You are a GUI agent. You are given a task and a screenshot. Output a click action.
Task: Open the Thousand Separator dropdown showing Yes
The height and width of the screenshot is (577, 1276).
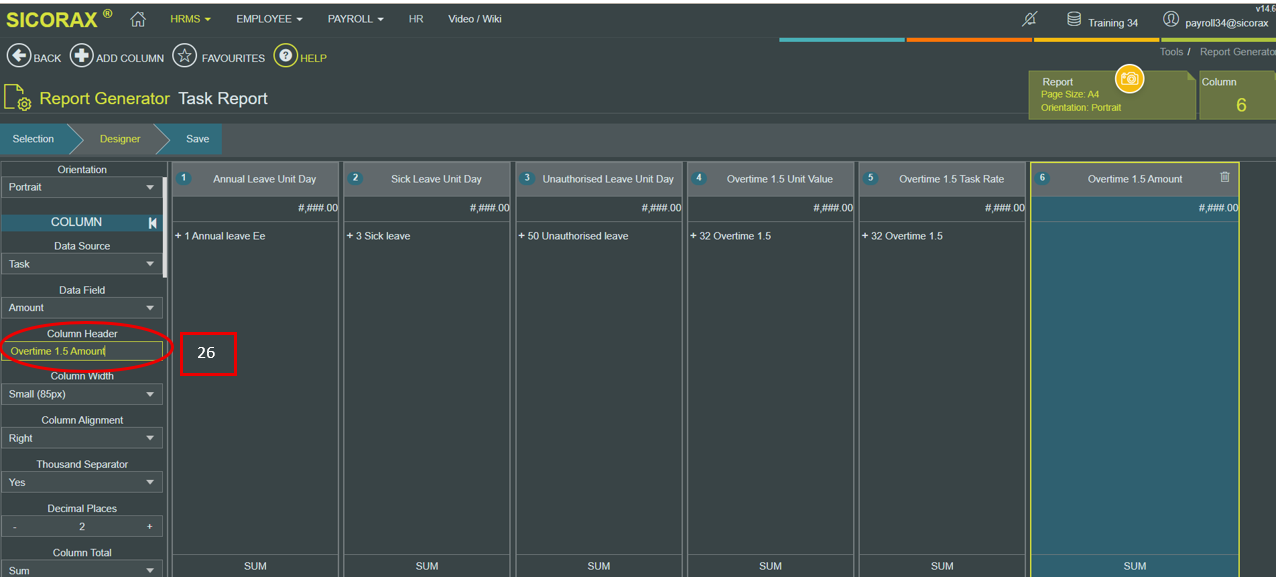pyautogui.click(x=82, y=482)
